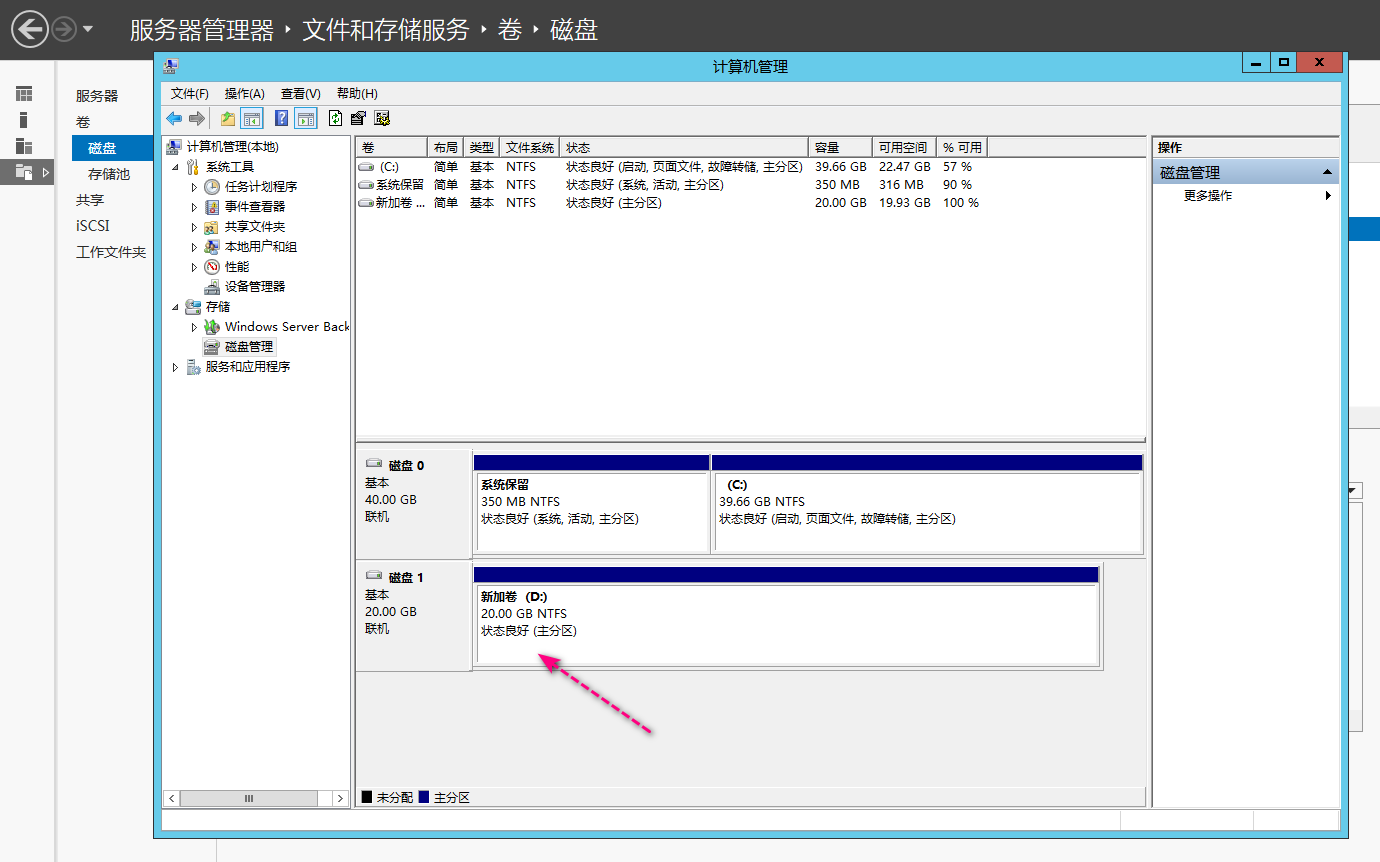Click 文件和存储服务 in the breadcrumb title
Screen dimensions: 1380x862
pyautogui.click(x=386, y=30)
